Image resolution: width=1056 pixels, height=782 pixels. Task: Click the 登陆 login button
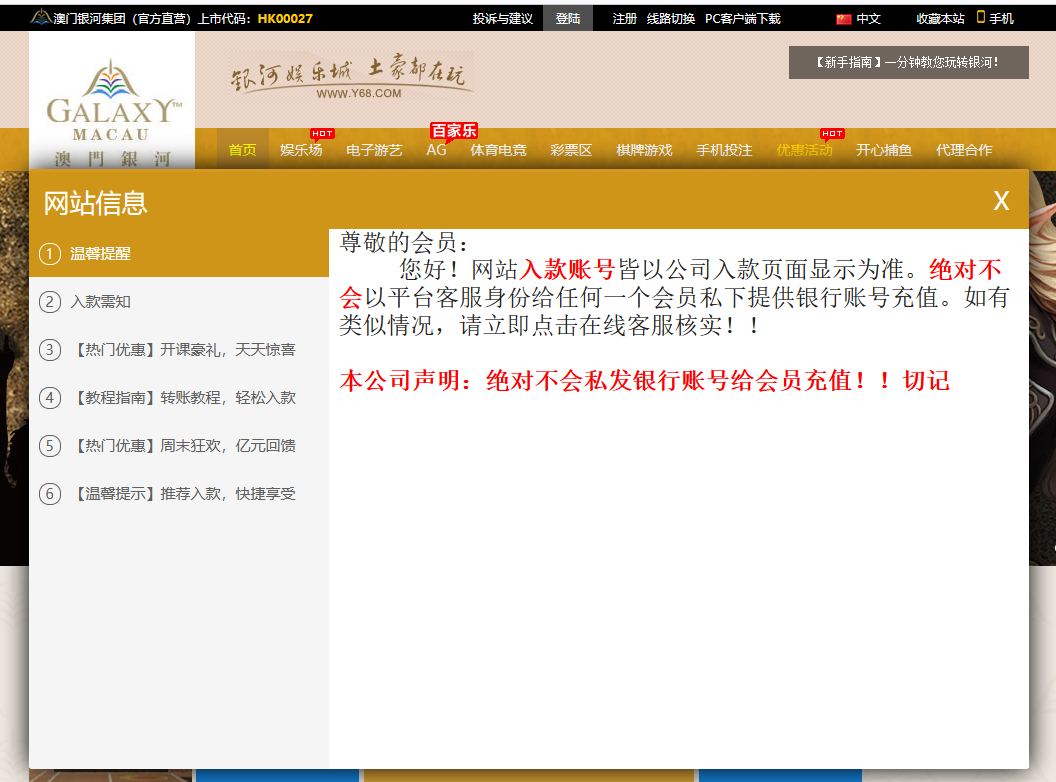(x=568, y=18)
